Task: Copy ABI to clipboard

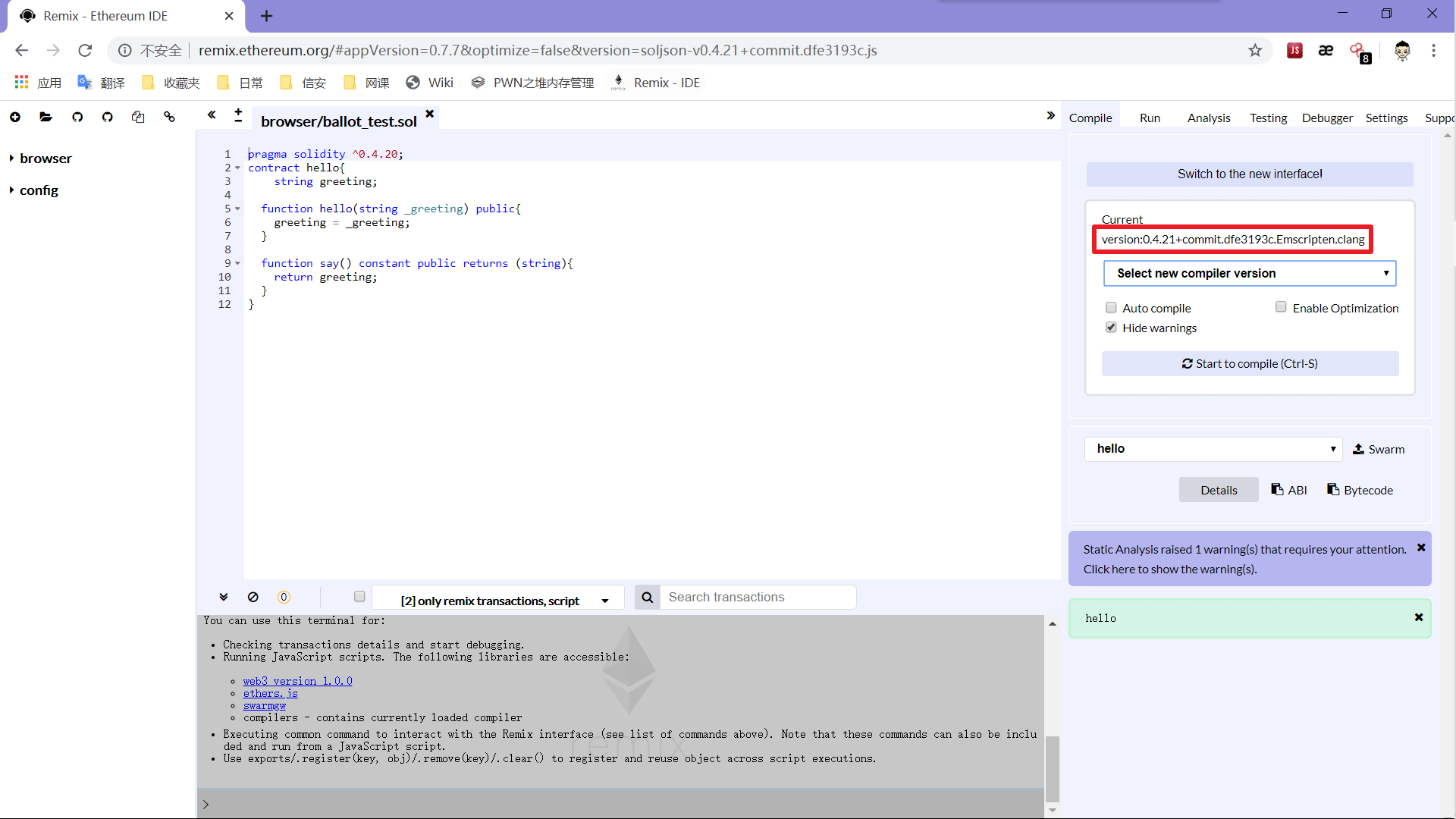Action: [1289, 490]
